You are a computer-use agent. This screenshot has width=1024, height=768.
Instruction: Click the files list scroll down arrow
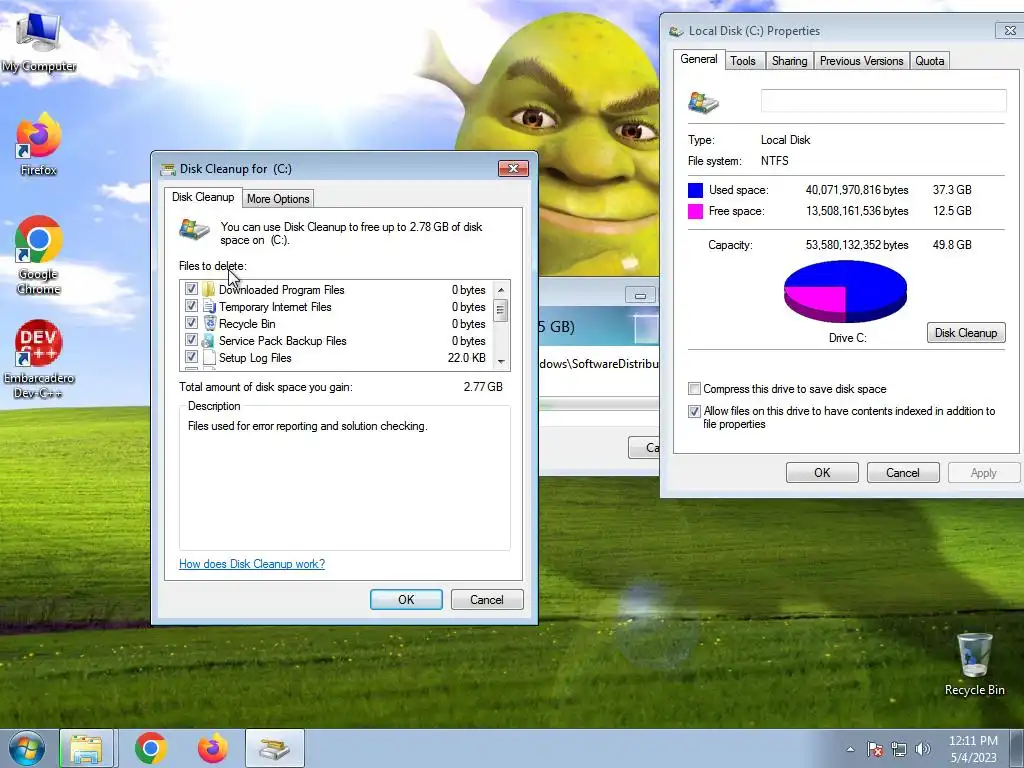(x=501, y=361)
